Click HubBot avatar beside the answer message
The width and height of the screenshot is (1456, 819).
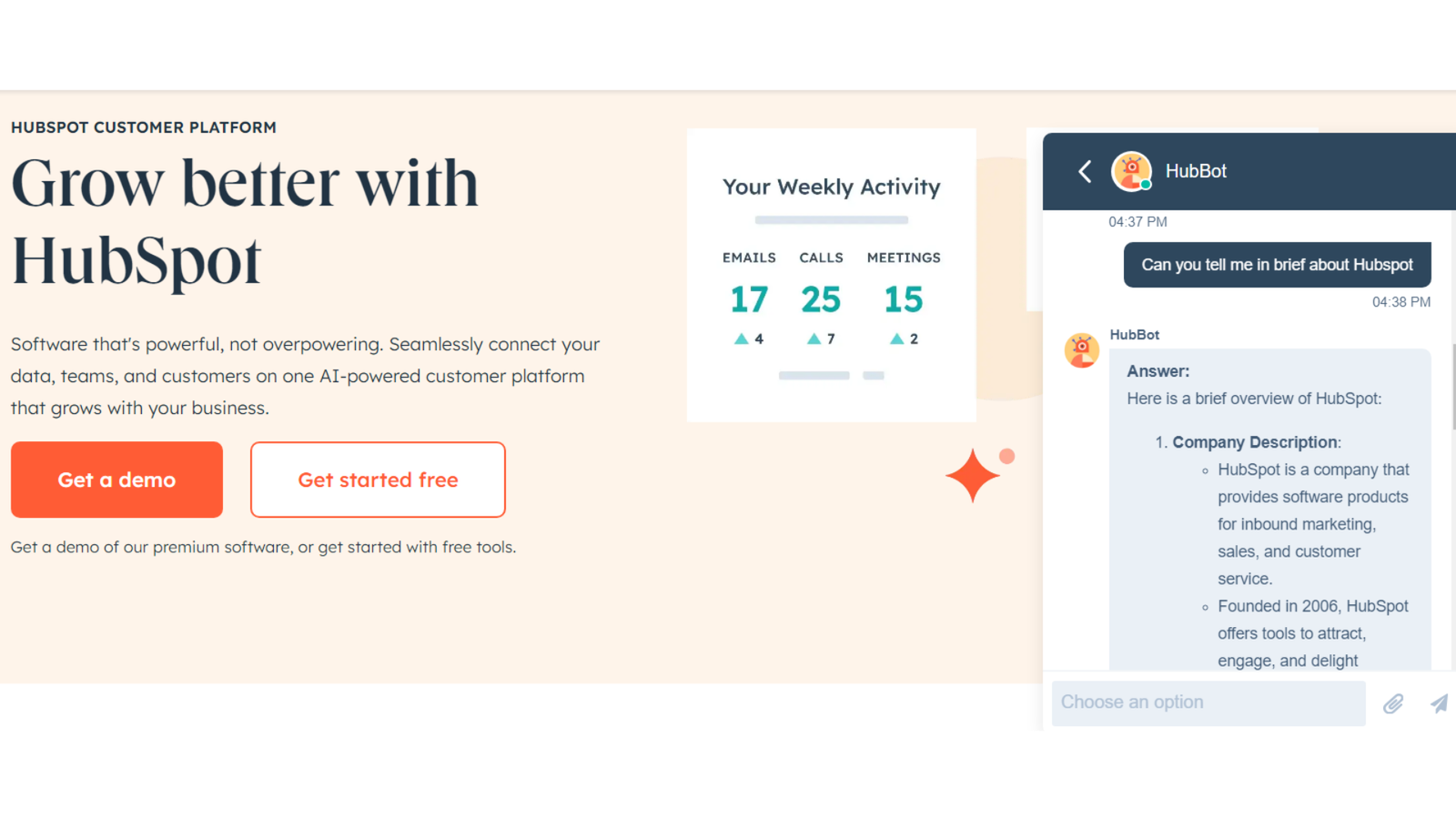click(x=1082, y=350)
